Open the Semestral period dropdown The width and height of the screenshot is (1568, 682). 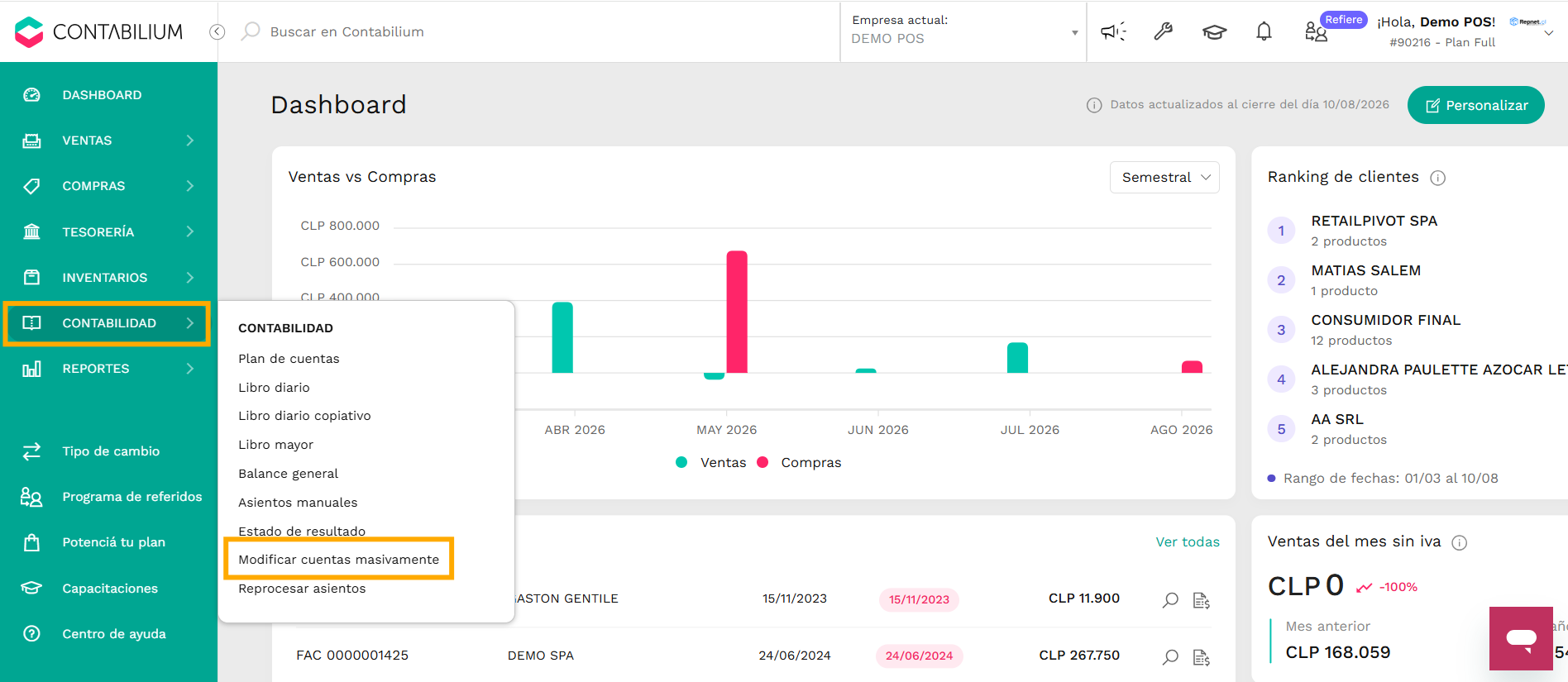click(x=1164, y=177)
